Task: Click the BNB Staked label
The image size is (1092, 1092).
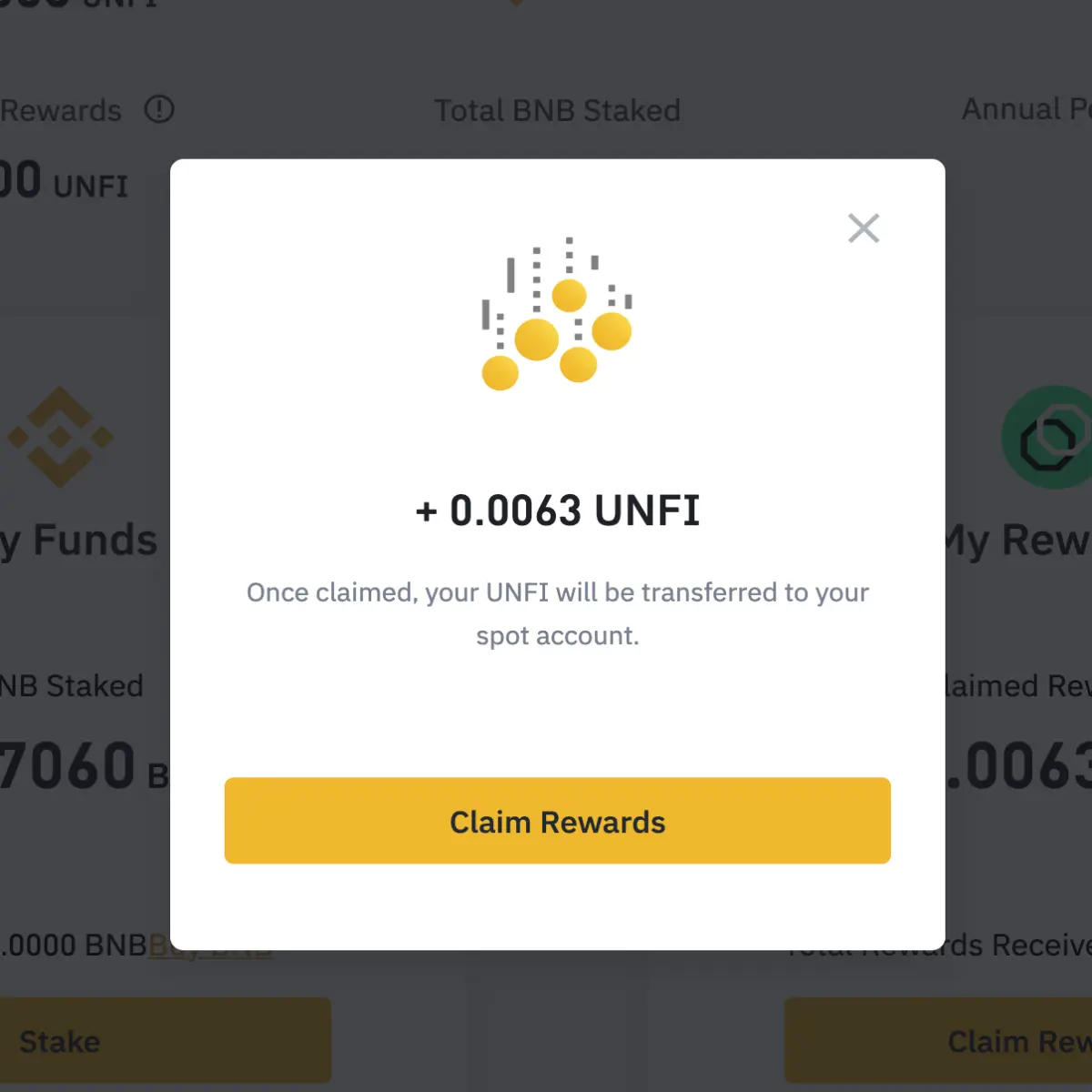Action: pyautogui.click(x=71, y=685)
